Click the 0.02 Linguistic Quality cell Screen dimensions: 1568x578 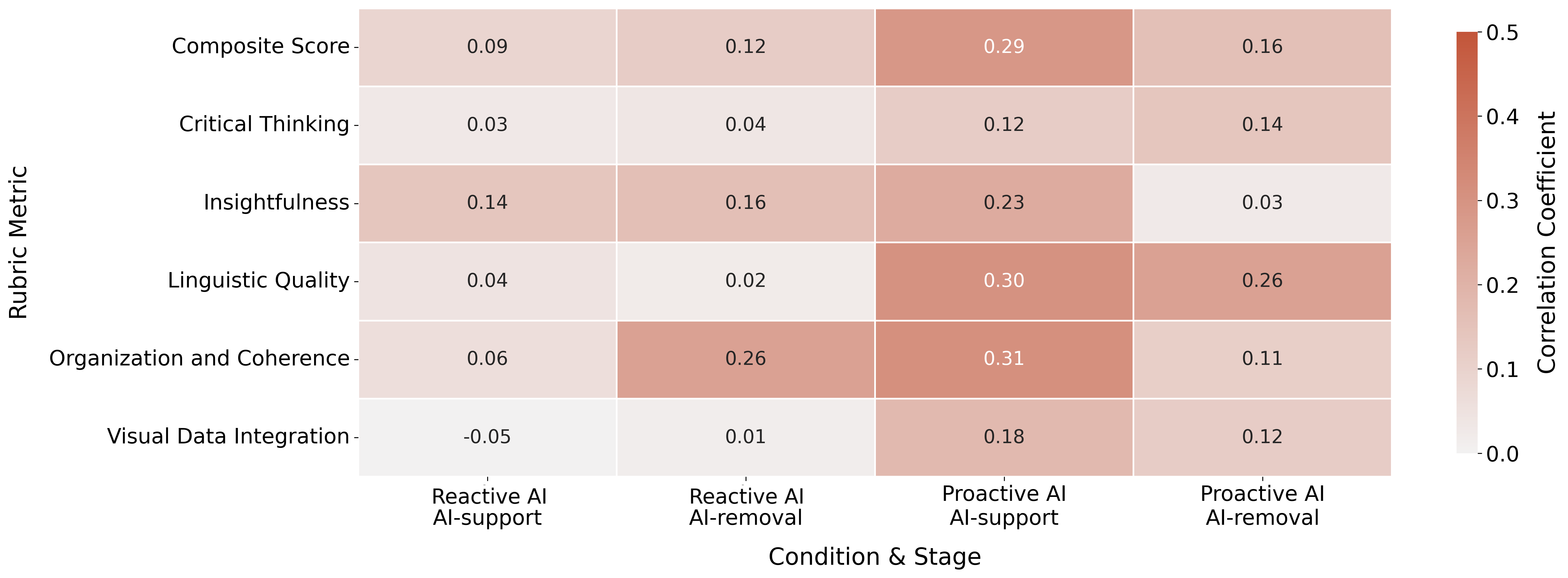(745, 281)
